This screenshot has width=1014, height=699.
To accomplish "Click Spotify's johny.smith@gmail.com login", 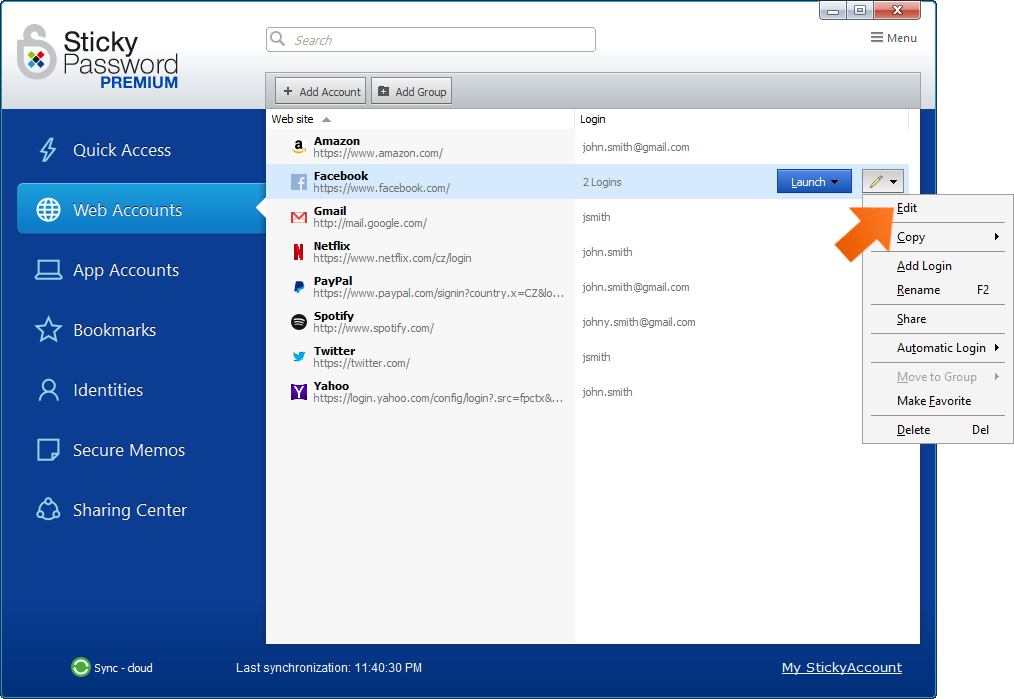I will (x=639, y=322).
